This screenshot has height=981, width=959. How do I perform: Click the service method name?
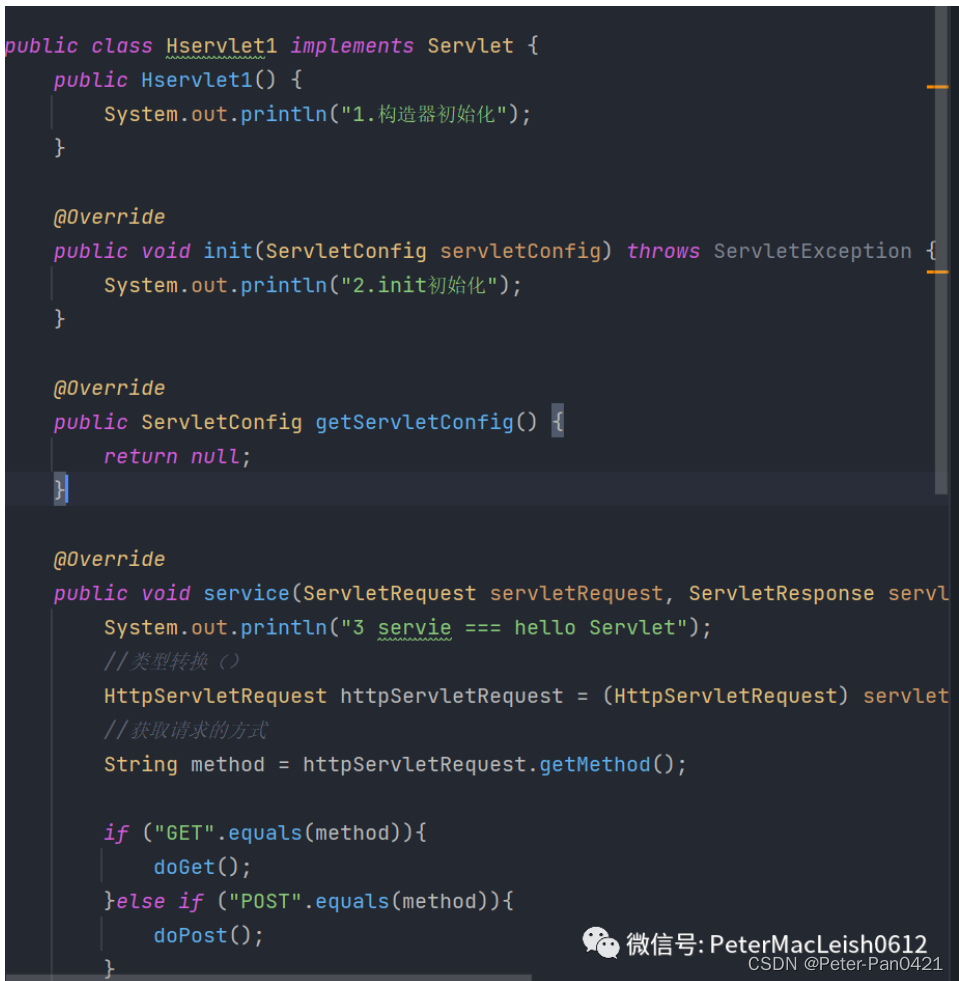(x=246, y=593)
